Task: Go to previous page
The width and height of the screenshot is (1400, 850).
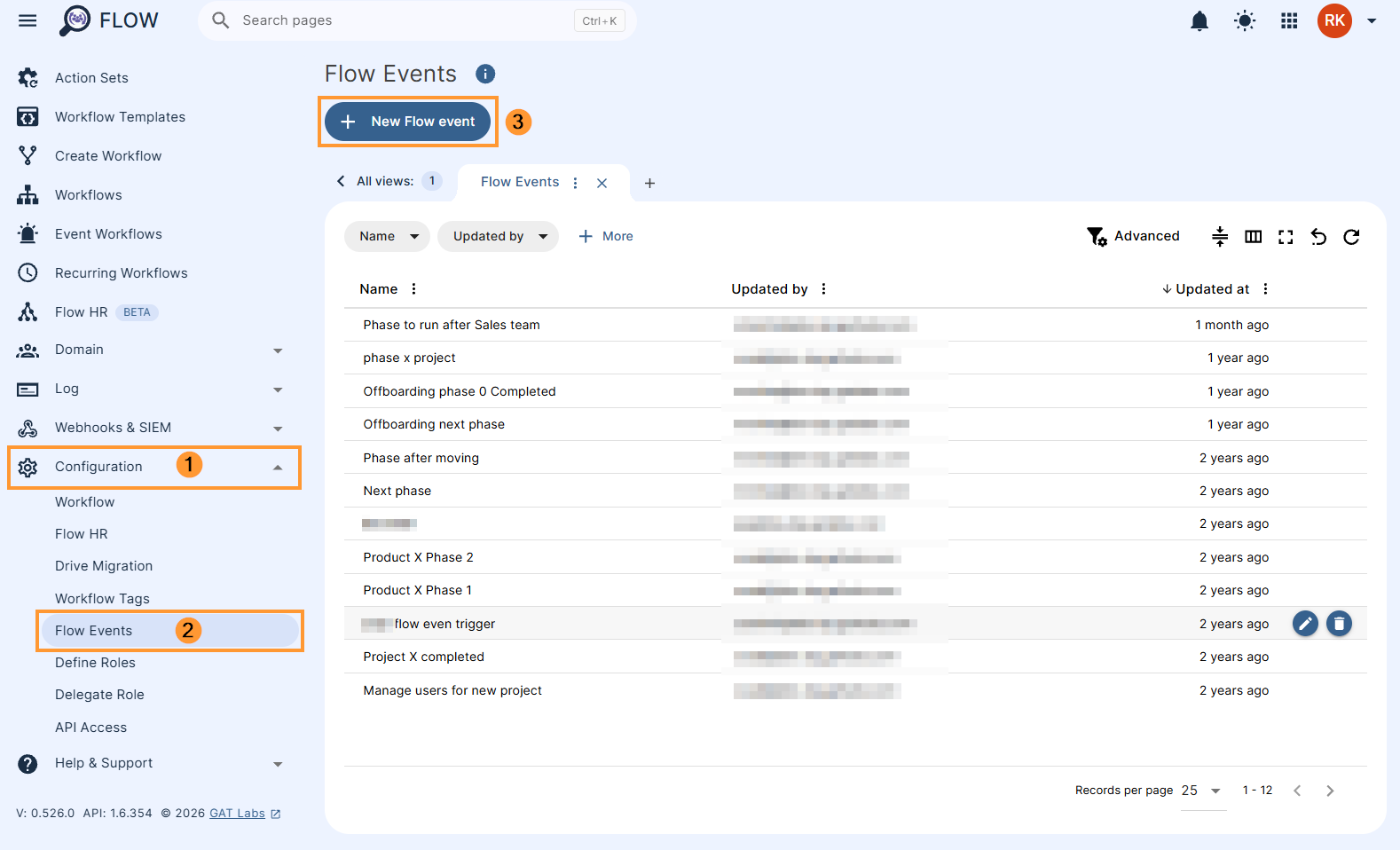Action: pyautogui.click(x=1297, y=791)
